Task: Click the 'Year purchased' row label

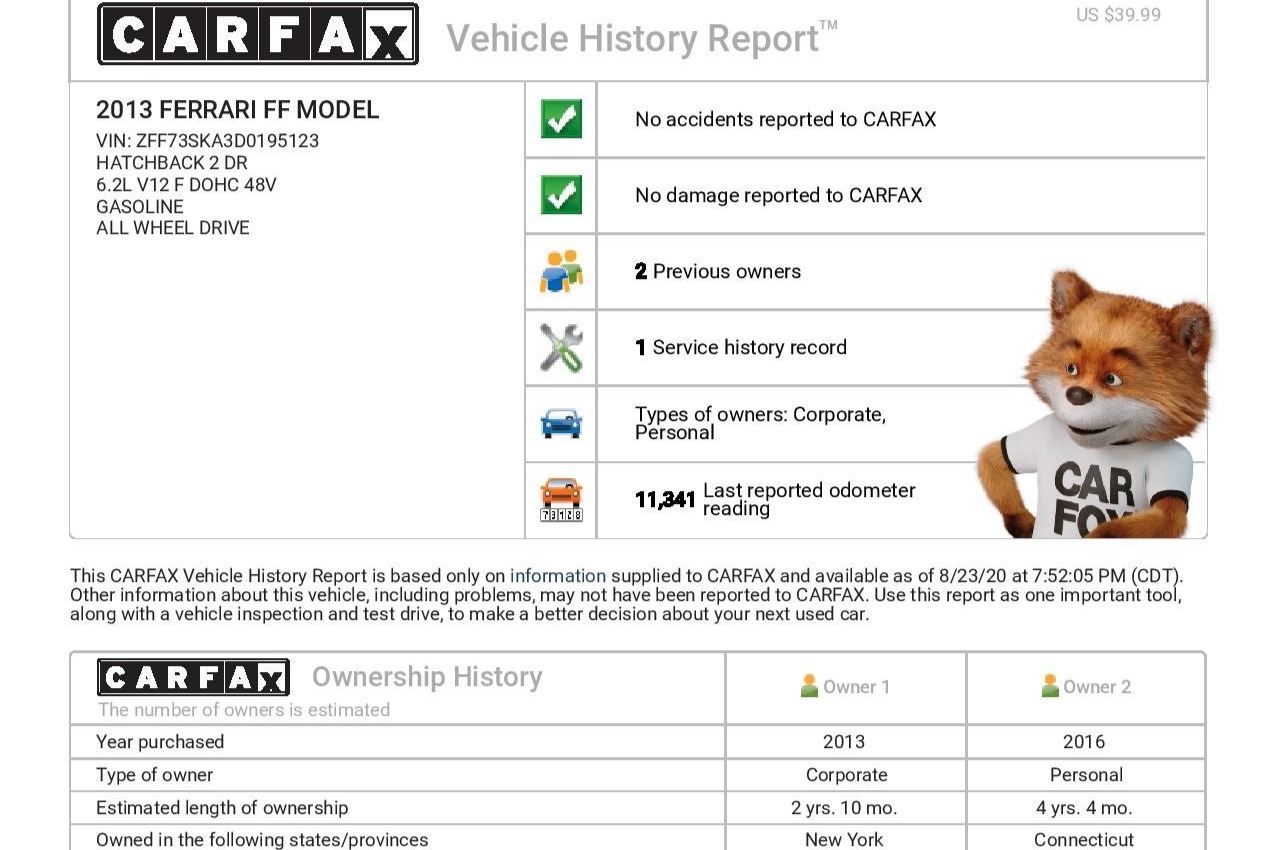Action: [160, 742]
